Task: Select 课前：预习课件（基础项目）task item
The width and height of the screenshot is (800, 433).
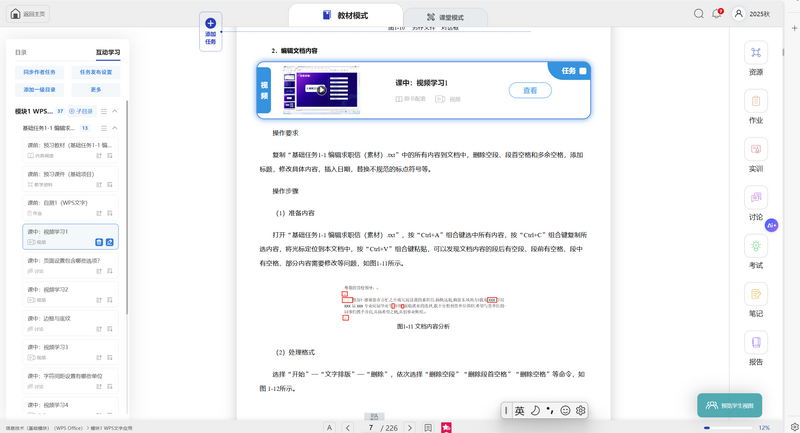Action: (x=70, y=179)
